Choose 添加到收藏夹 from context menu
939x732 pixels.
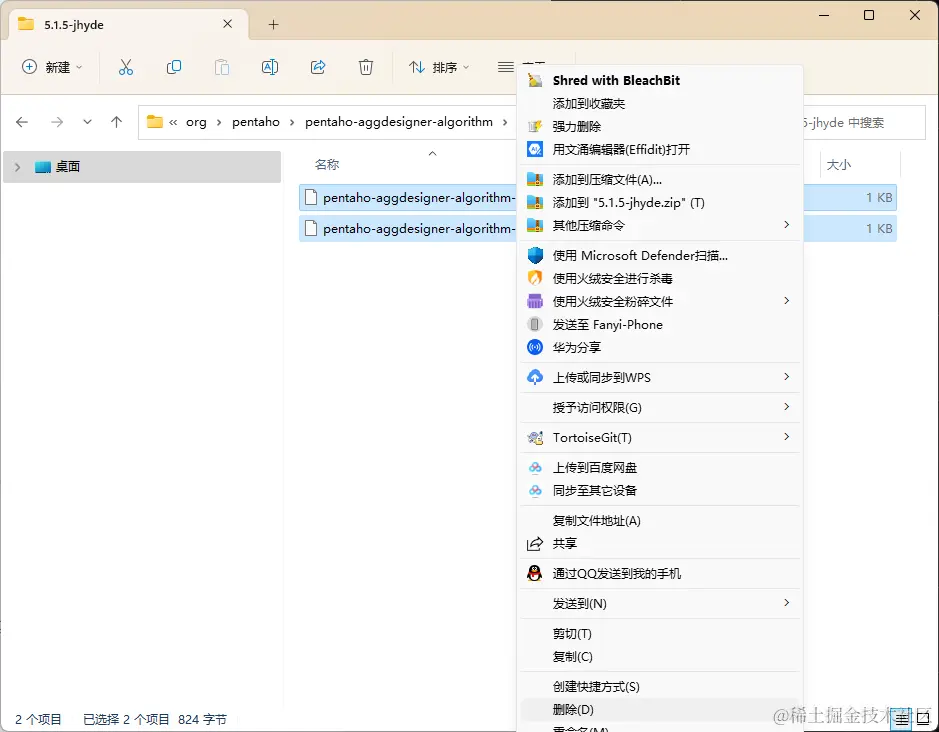pos(660,104)
